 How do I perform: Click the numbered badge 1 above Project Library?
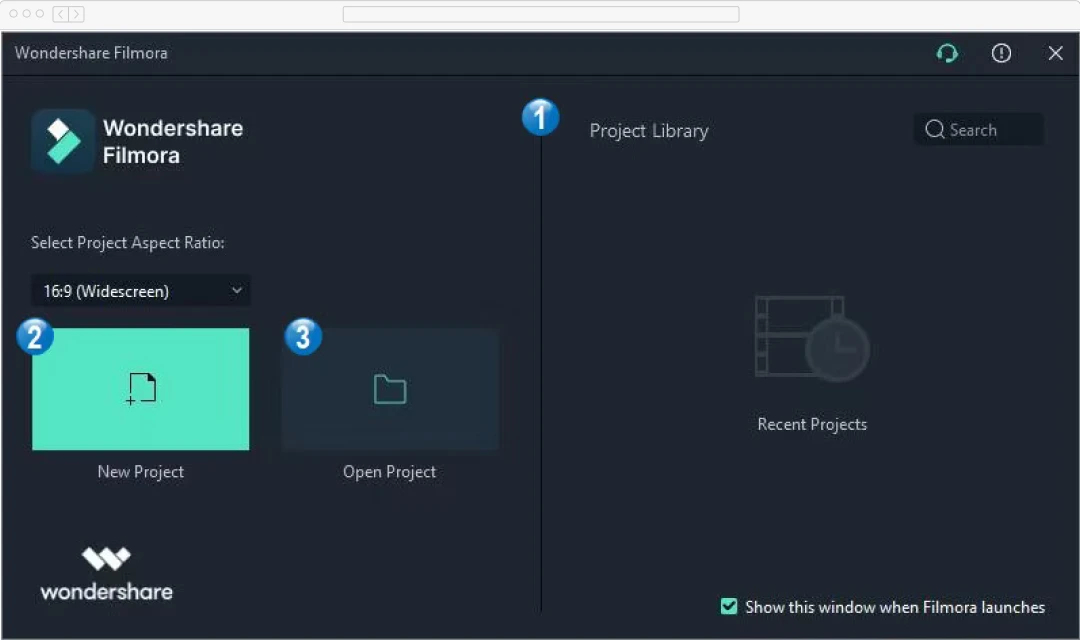[540, 117]
